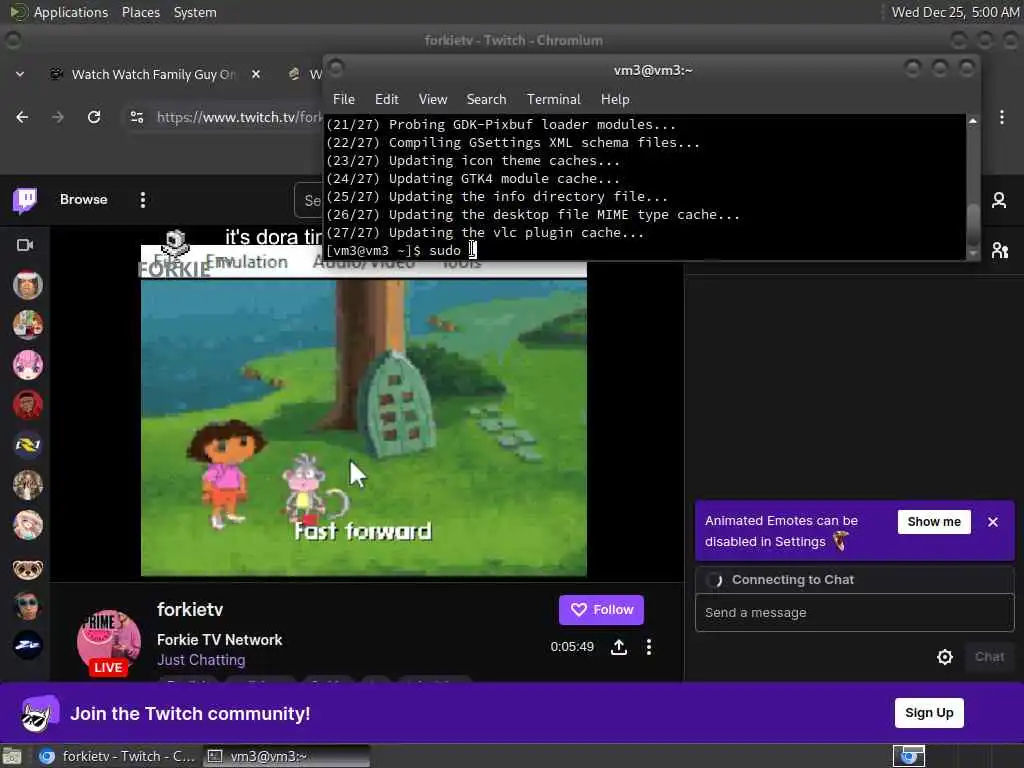The image size is (1024, 768).
Task: Open the site information icon in address bar
Action: [136, 117]
